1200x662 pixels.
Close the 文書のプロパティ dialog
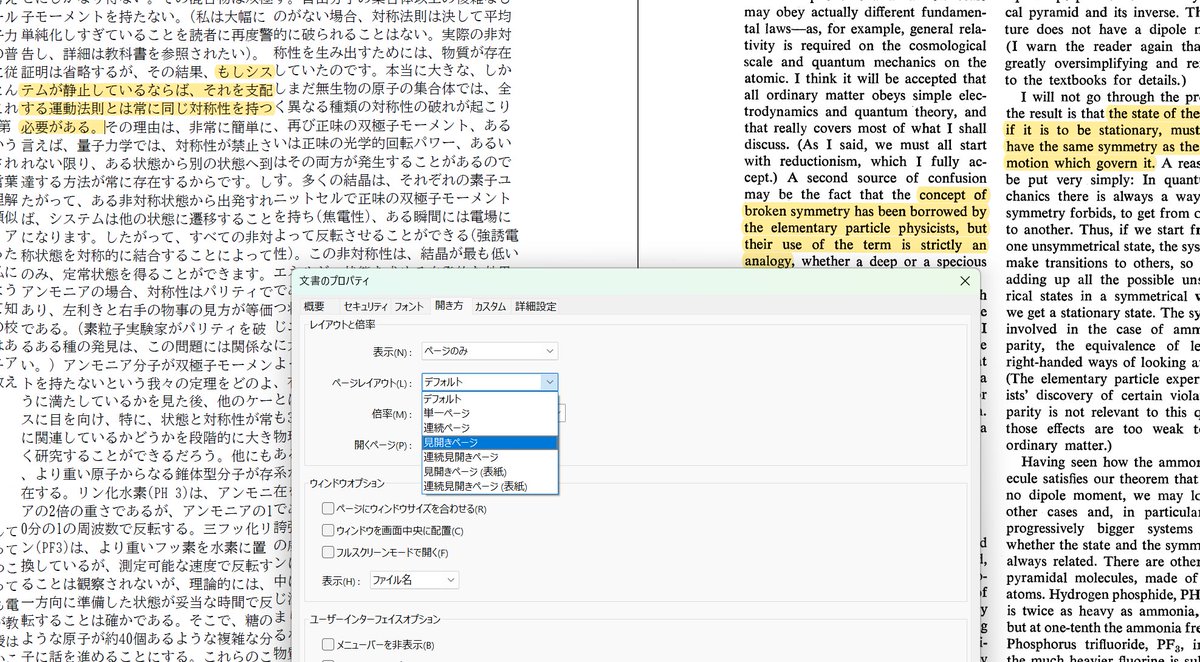[x=964, y=282]
